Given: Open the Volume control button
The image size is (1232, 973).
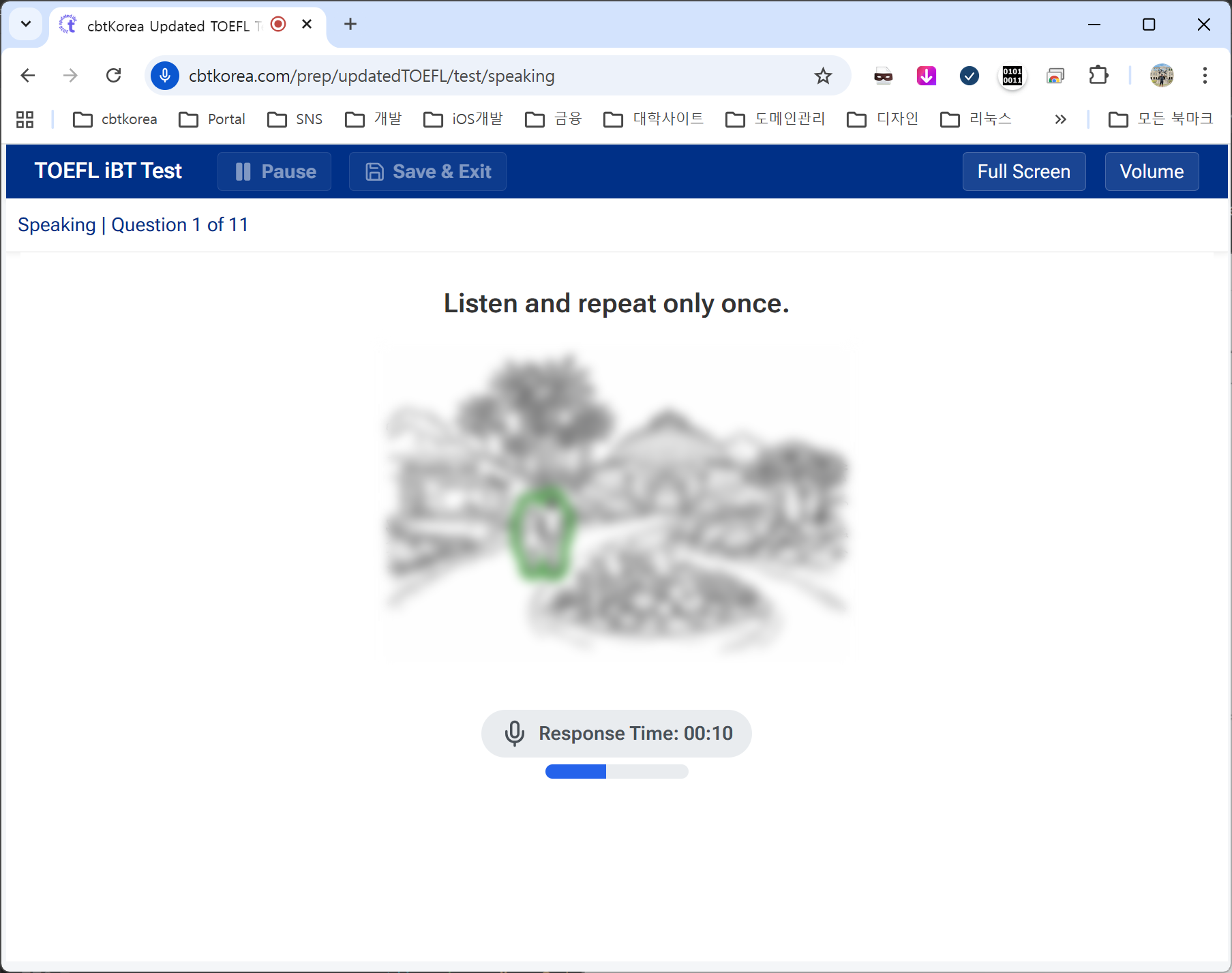Looking at the screenshot, I should [x=1152, y=171].
